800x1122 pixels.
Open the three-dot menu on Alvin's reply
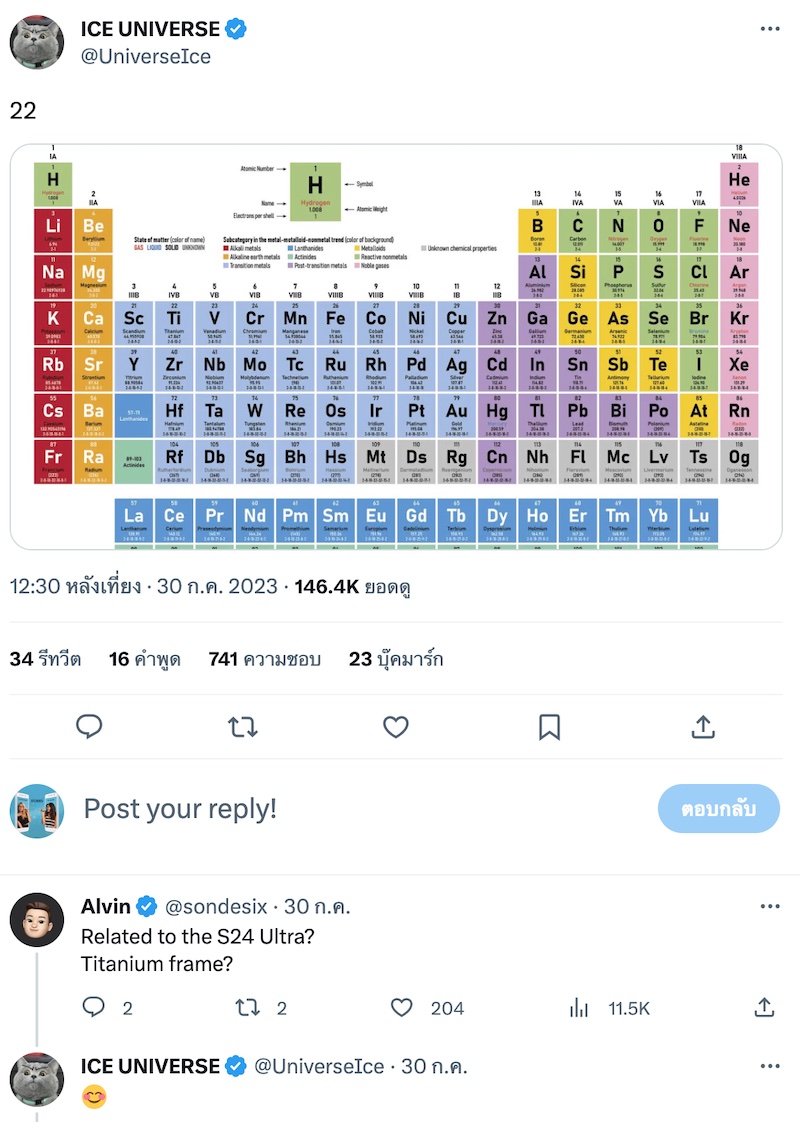click(769, 907)
